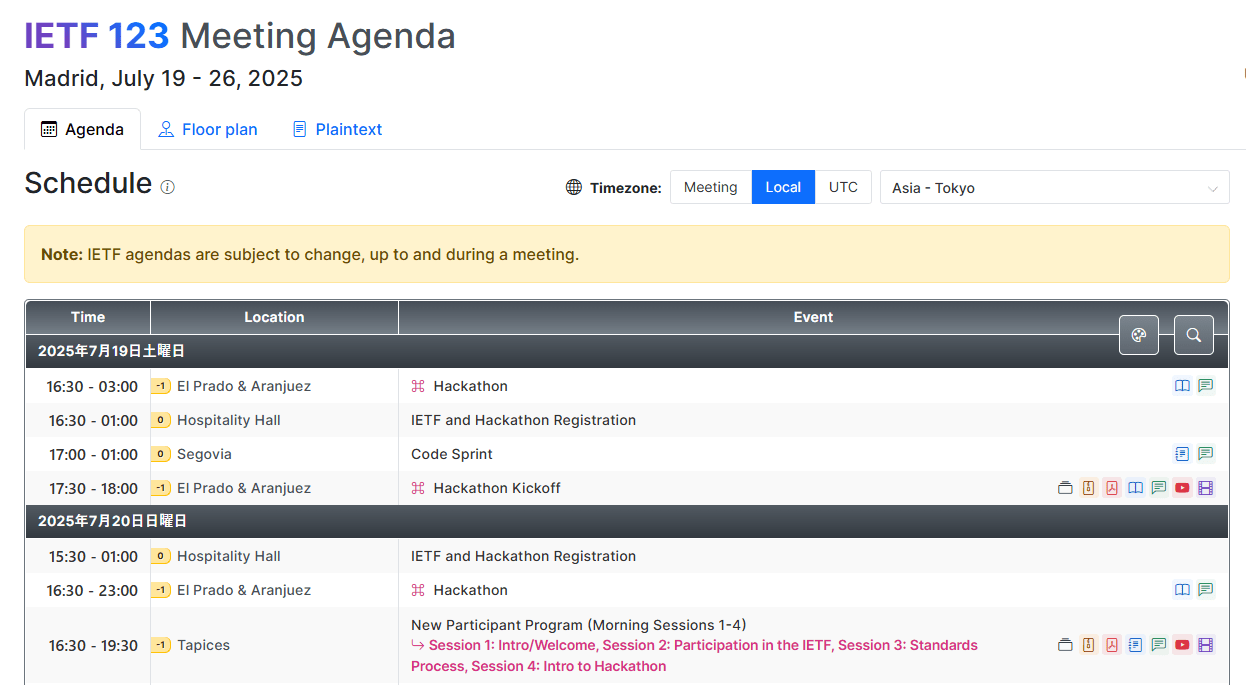Open the Floor plan tab
The height and width of the screenshot is (685, 1246).
point(208,129)
